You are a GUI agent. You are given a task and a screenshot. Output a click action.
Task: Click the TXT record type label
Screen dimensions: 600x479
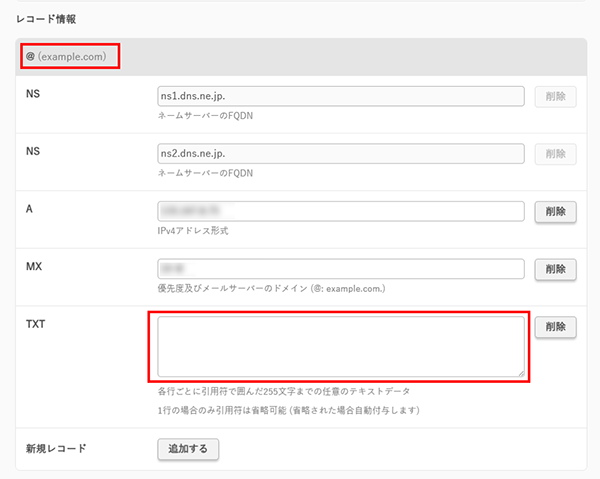click(36, 324)
